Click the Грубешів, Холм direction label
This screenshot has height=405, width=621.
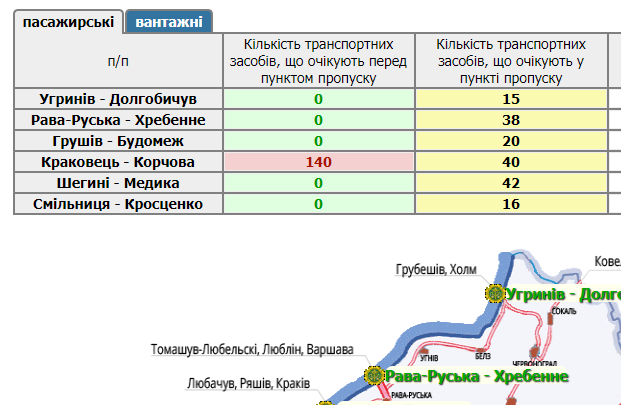pyautogui.click(x=436, y=270)
